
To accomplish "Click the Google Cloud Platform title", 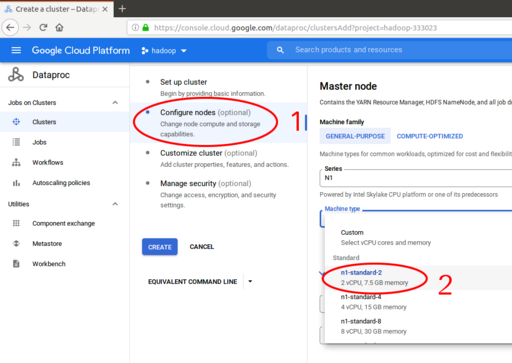I will [81, 50].
